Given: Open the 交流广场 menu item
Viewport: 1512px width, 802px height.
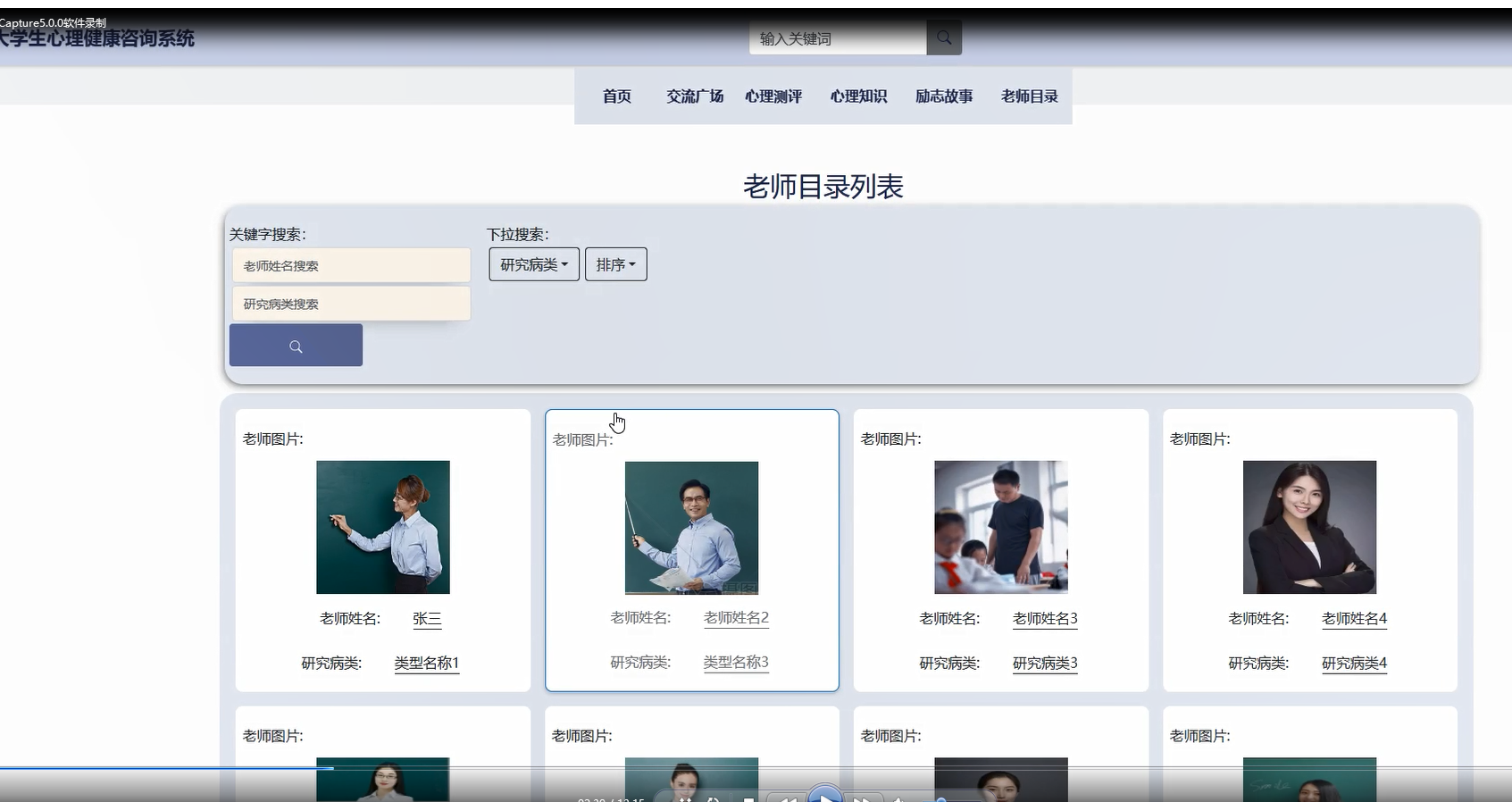Looking at the screenshot, I should coord(695,96).
